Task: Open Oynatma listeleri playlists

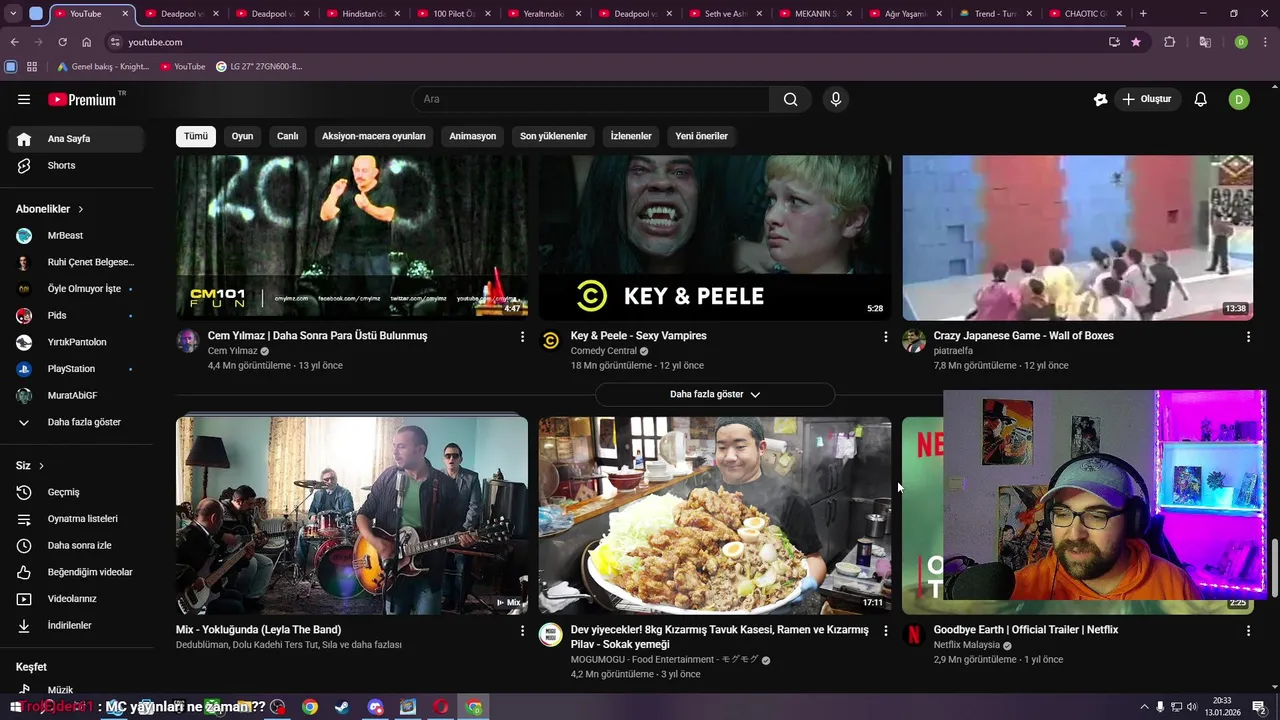Action: click(76, 519)
